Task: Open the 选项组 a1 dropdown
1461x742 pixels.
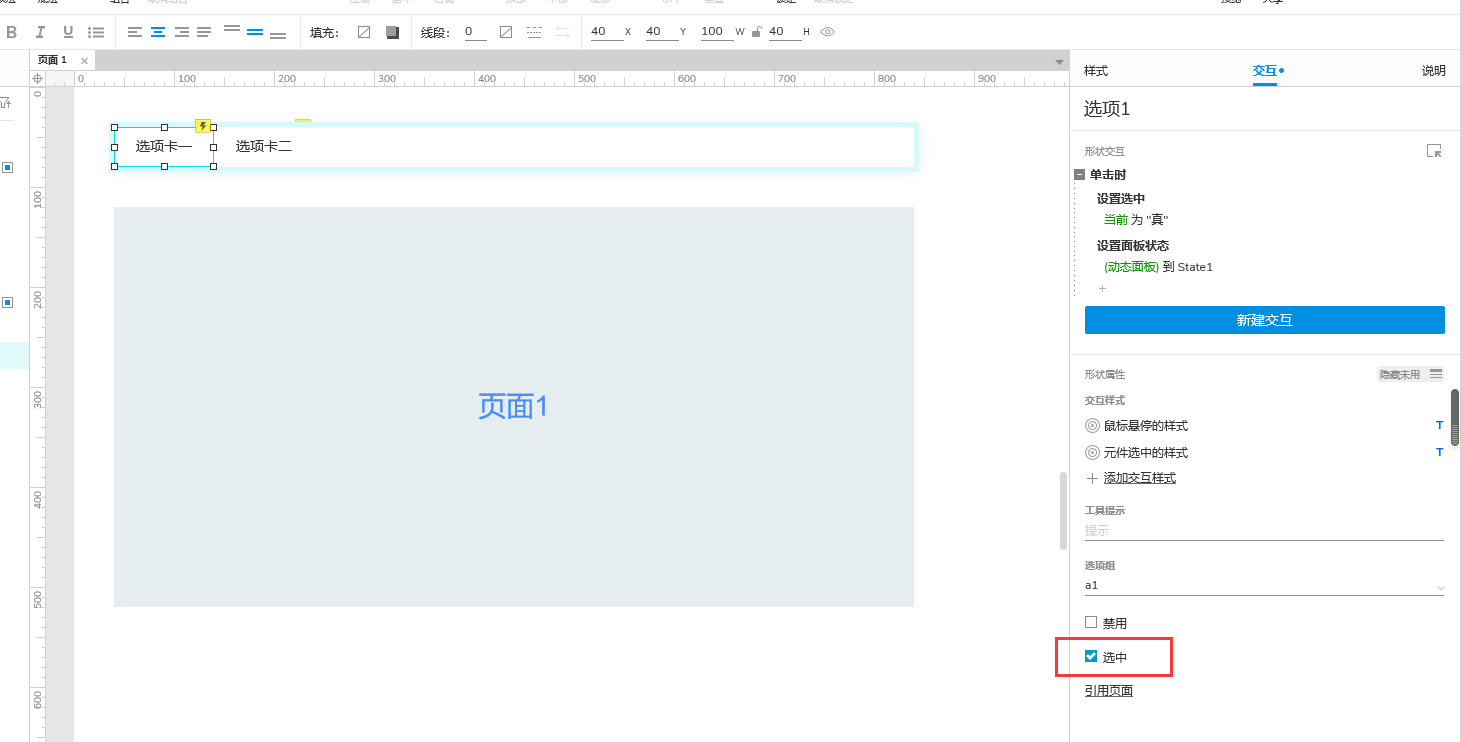Action: point(1440,587)
